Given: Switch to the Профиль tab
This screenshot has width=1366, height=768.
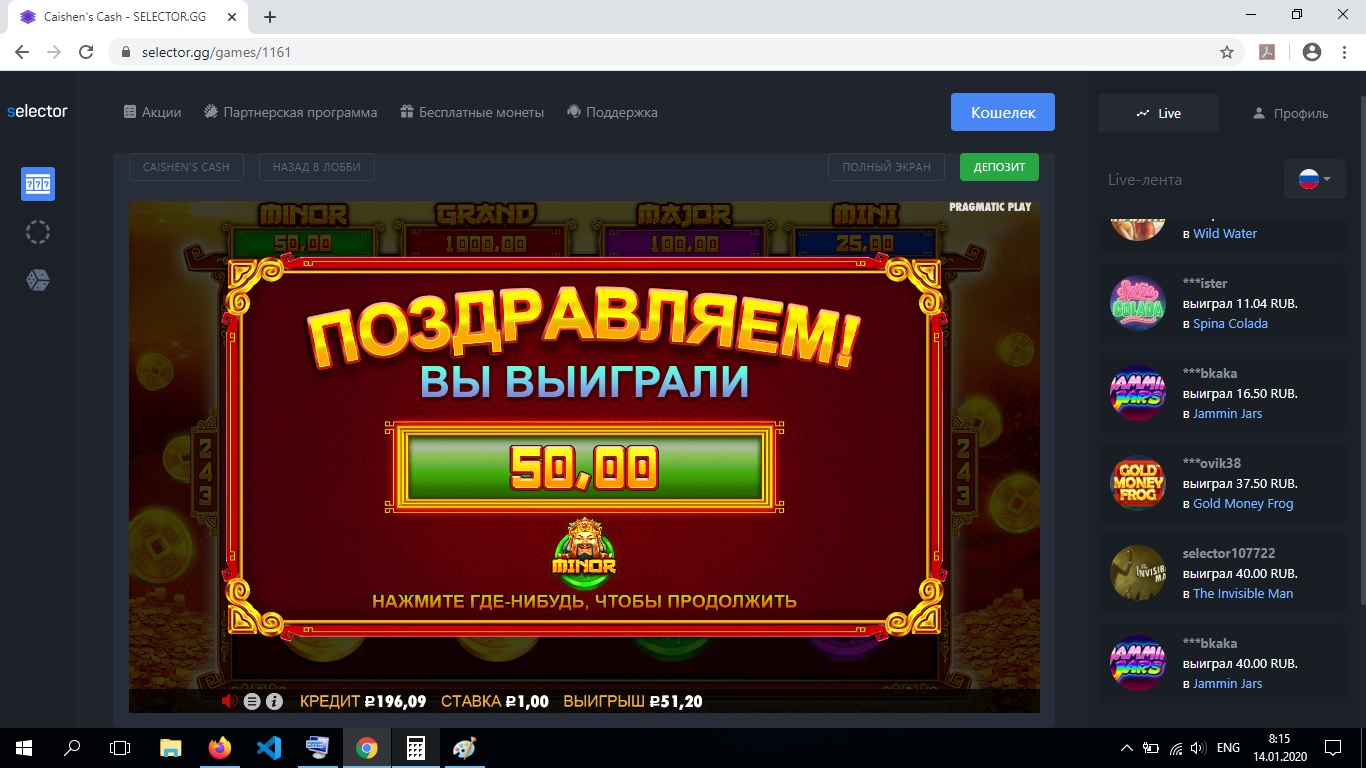Looking at the screenshot, I should 1290,113.
